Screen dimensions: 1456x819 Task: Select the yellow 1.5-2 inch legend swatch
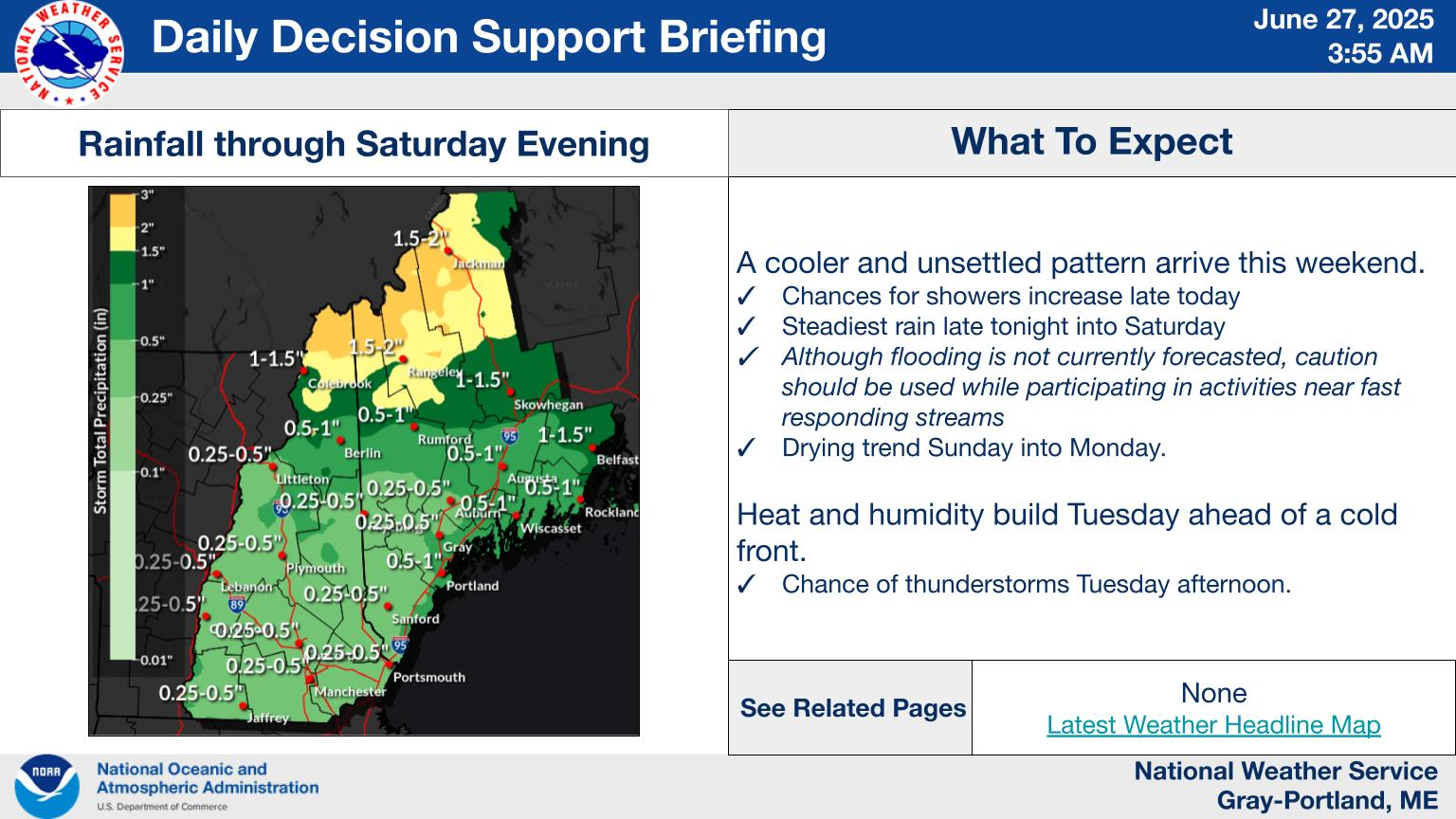tap(123, 239)
